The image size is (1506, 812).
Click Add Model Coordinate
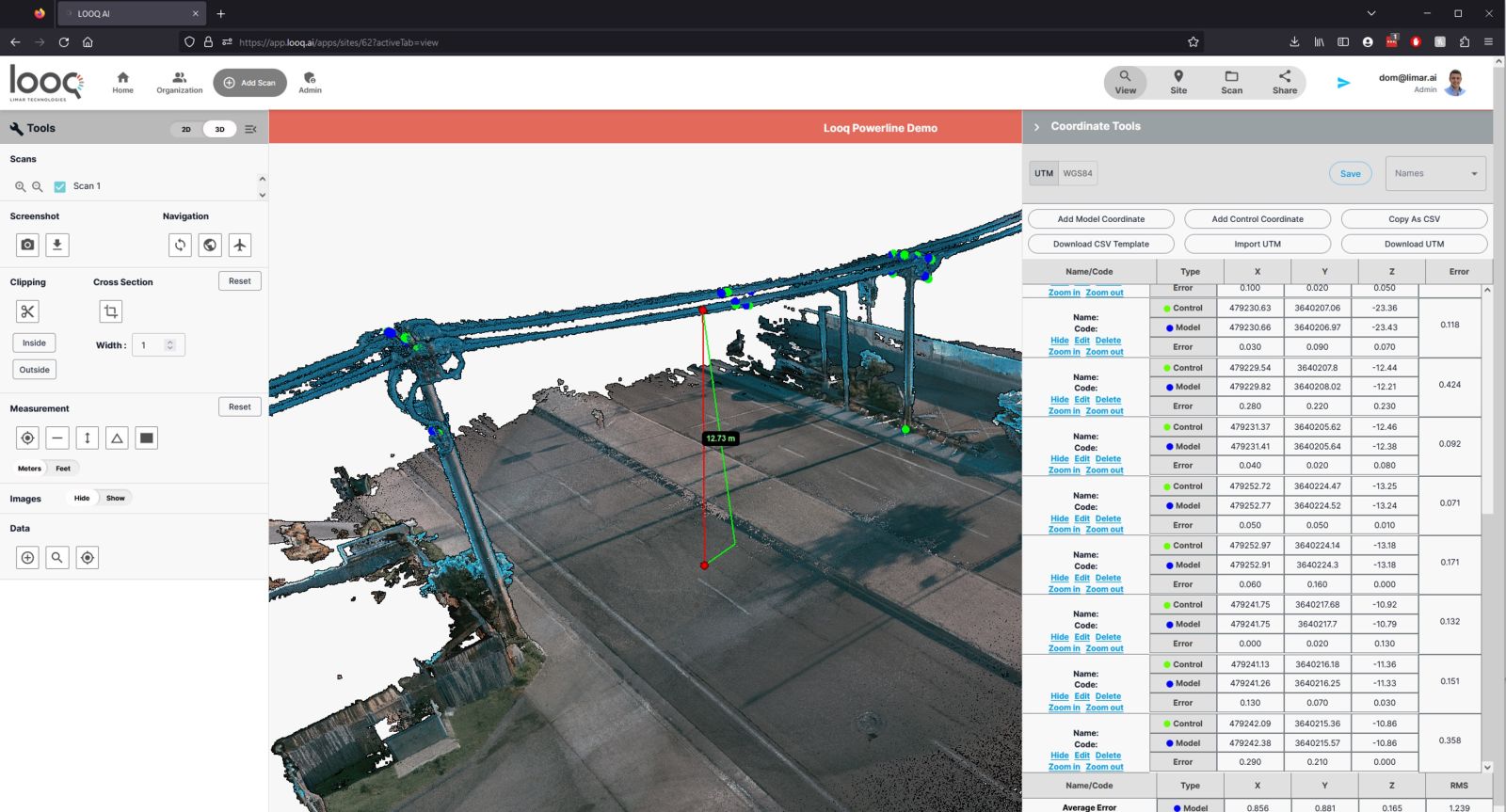pos(1101,219)
